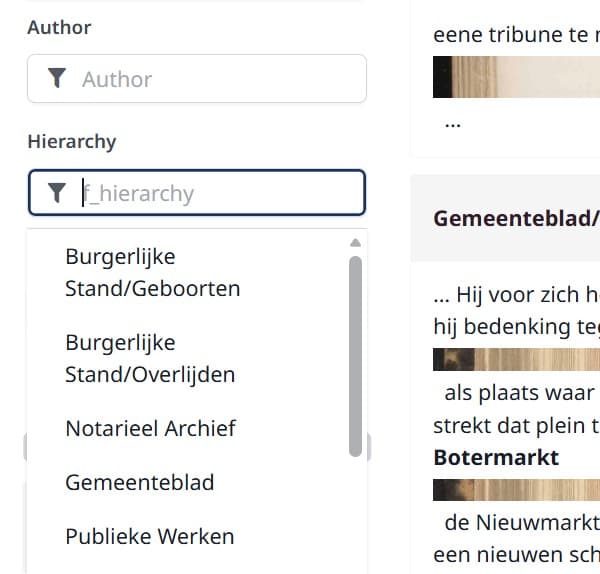Pick Notarieel Archief in hierarchy dropdown
This screenshot has height=574, width=600.
click(x=150, y=429)
